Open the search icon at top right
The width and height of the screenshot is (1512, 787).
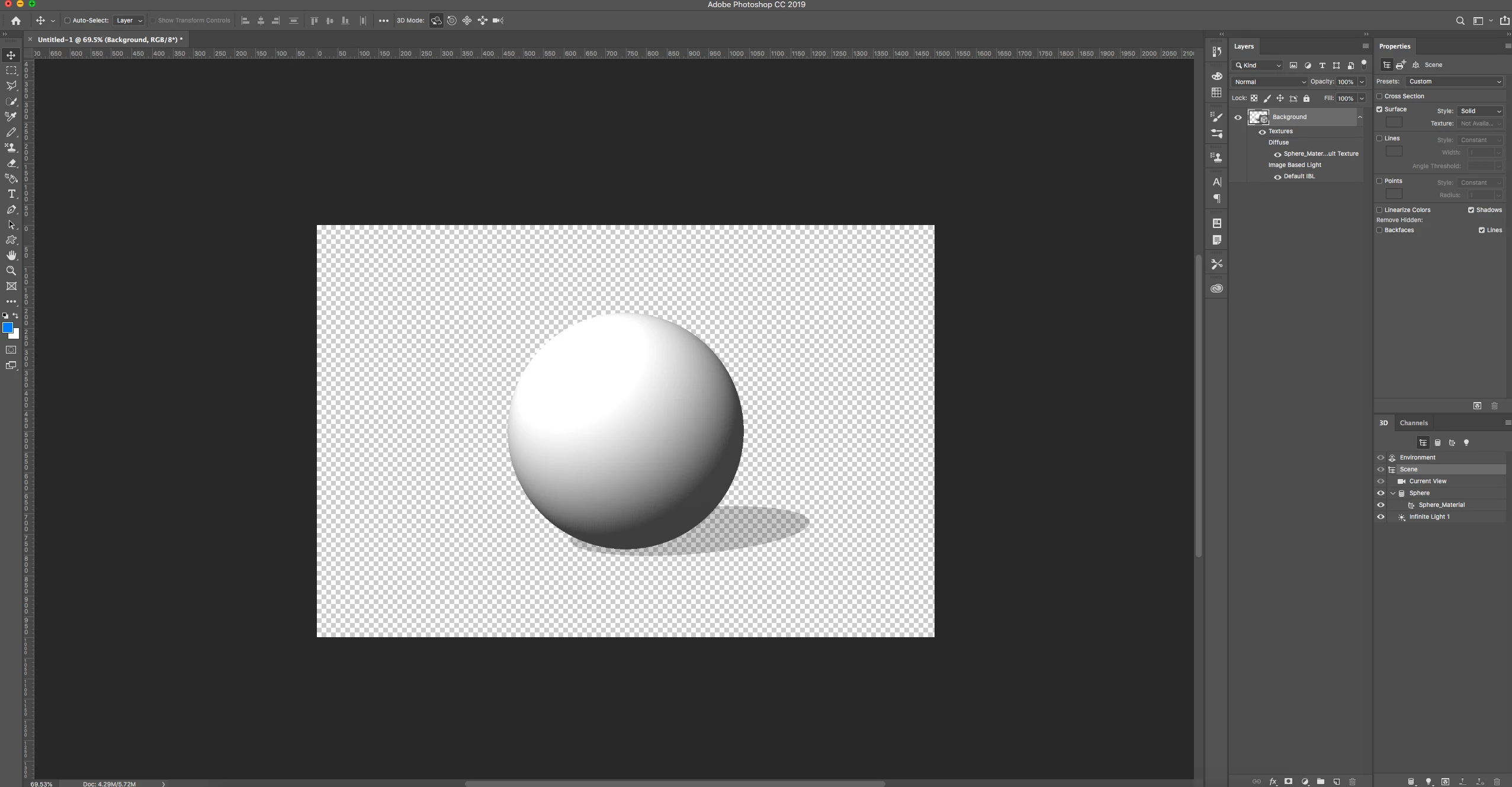coord(1460,21)
